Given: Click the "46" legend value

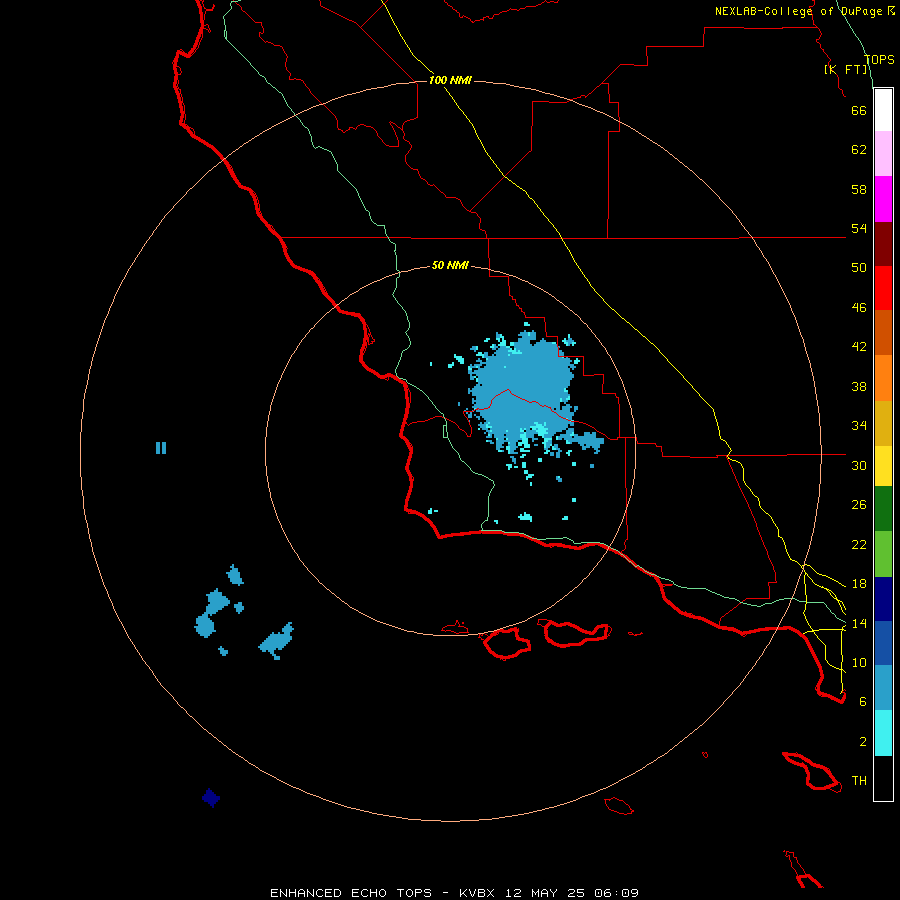Looking at the screenshot, I should pyautogui.click(x=859, y=308).
